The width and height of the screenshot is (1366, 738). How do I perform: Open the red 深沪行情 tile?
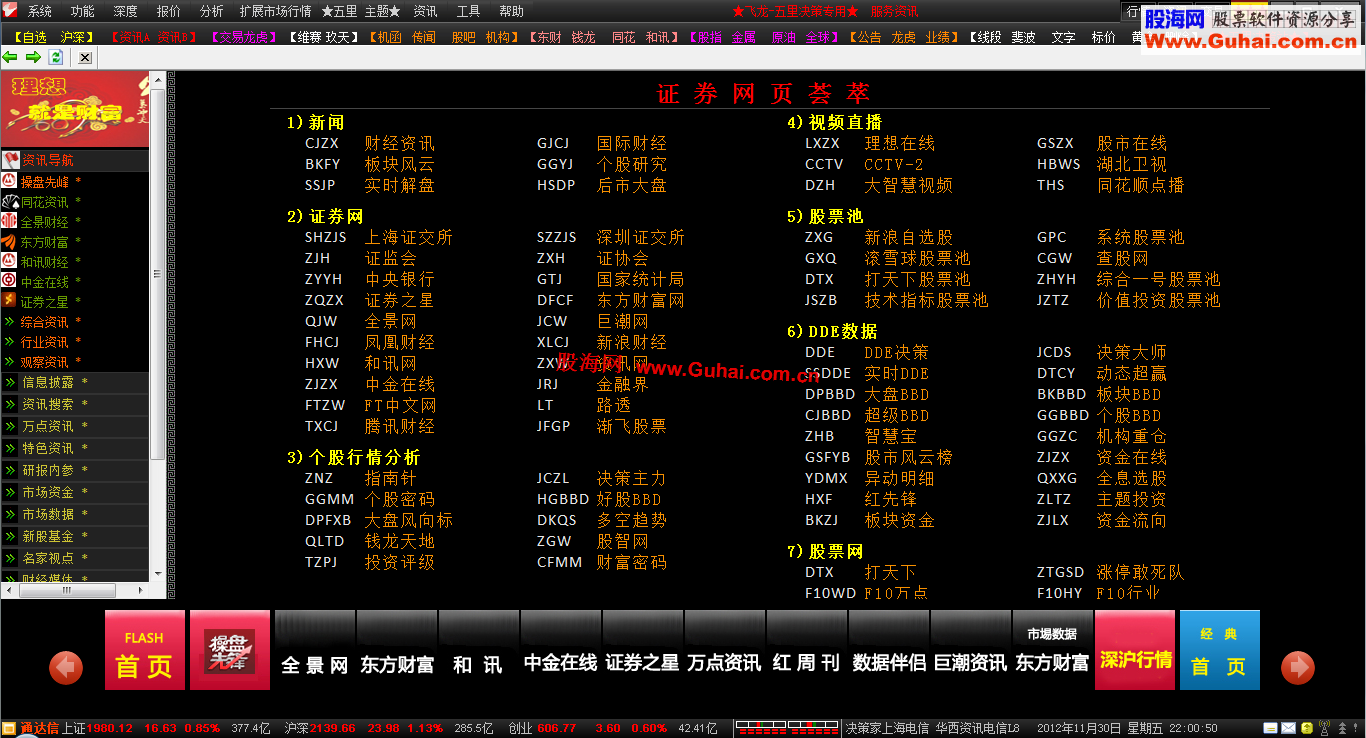pos(1135,650)
